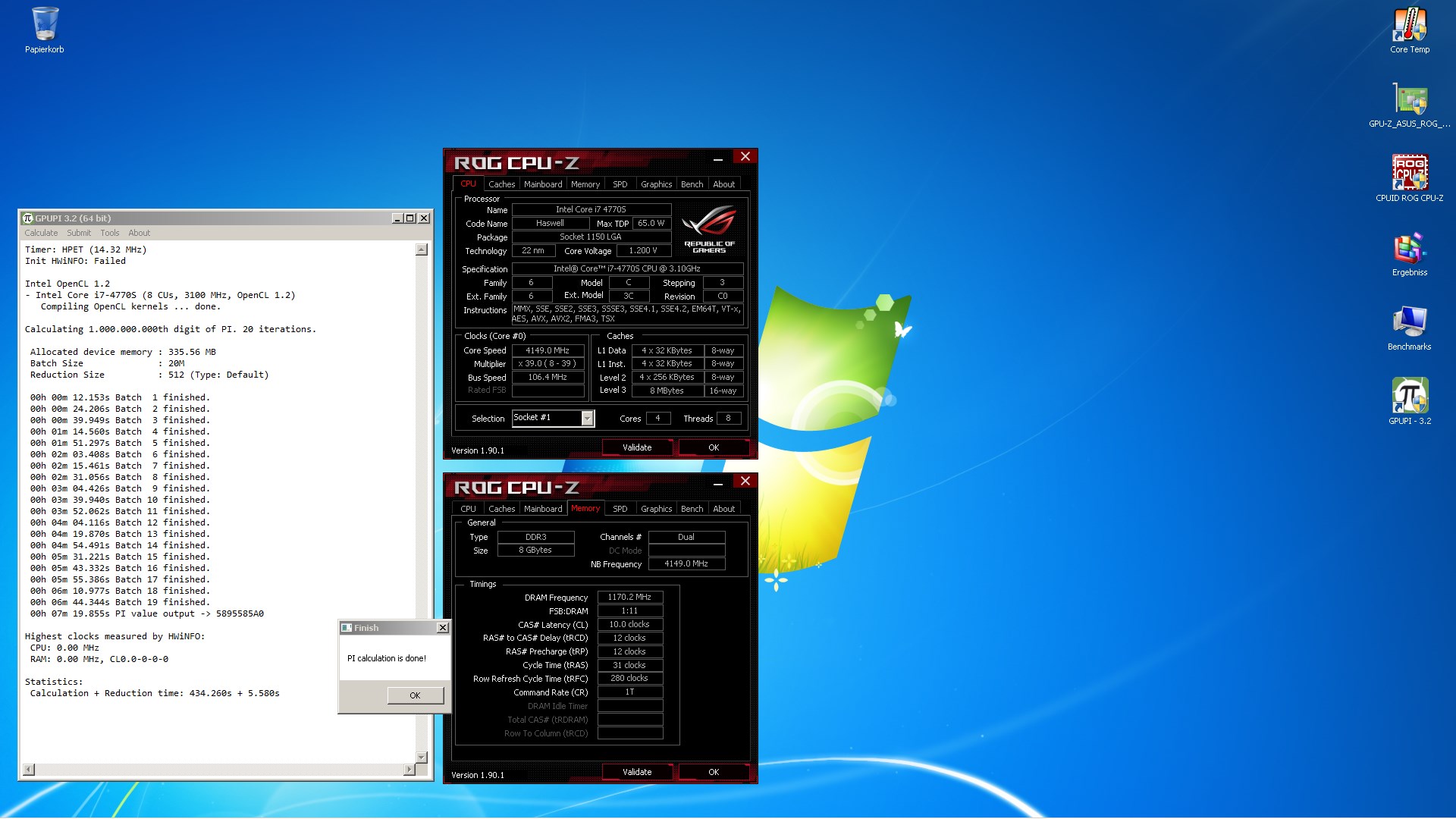Switch to Mainboard tab in upper CPU-Z

coord(543,184)
